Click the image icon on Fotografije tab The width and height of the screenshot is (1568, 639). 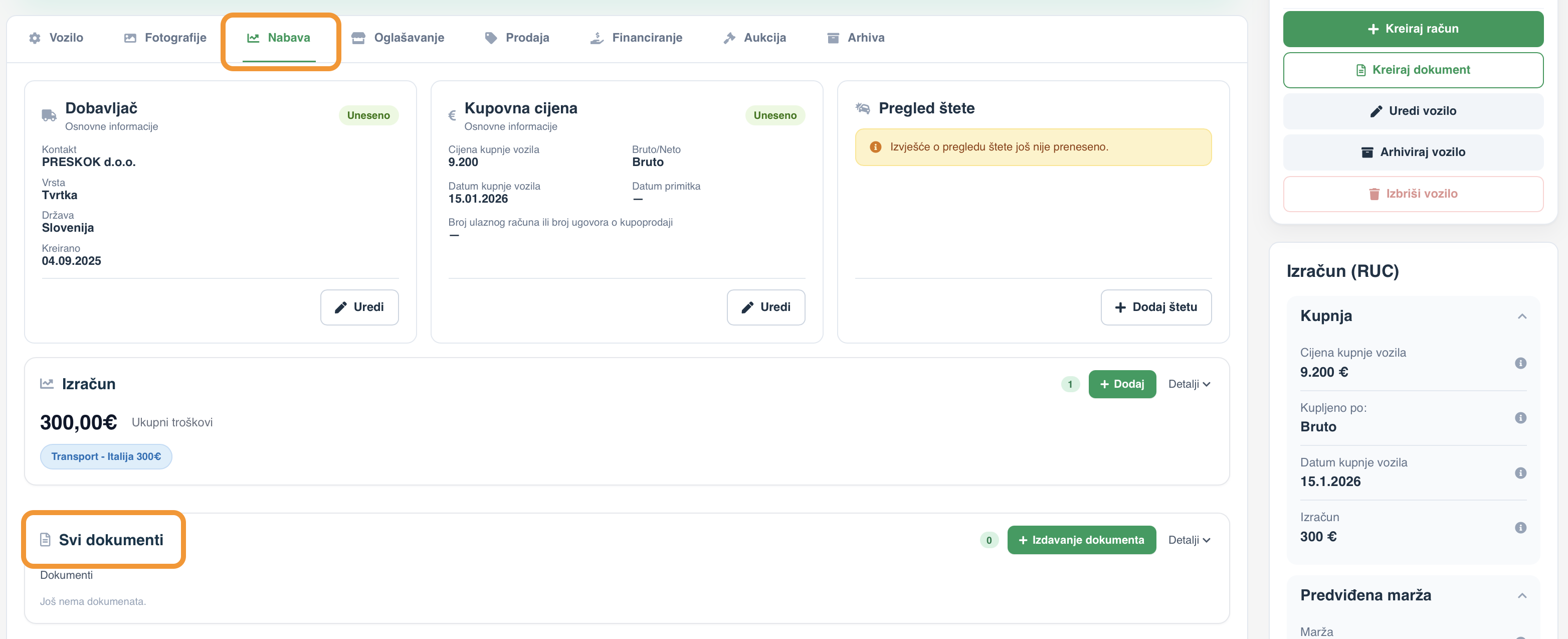[130, 38]
